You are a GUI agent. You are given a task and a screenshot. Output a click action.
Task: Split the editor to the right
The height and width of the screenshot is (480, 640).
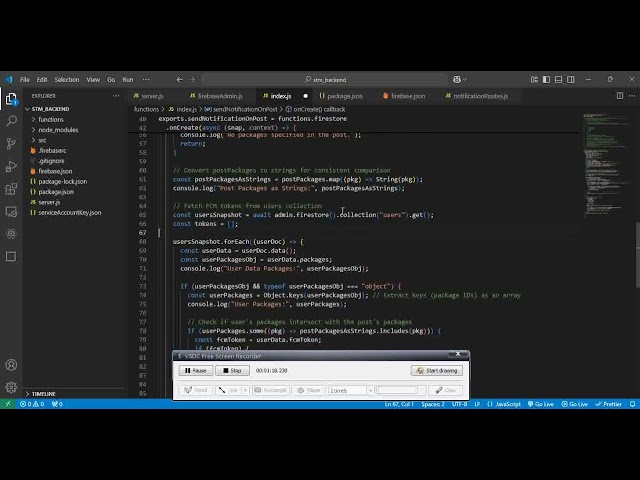pyautogui.click(x=620, y=96)
